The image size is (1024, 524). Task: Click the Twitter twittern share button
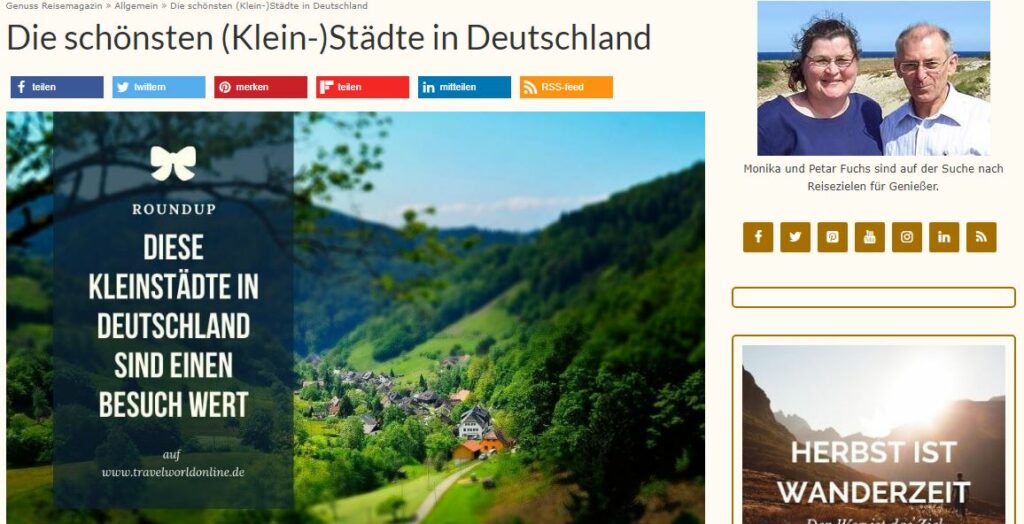coord(159,87)
